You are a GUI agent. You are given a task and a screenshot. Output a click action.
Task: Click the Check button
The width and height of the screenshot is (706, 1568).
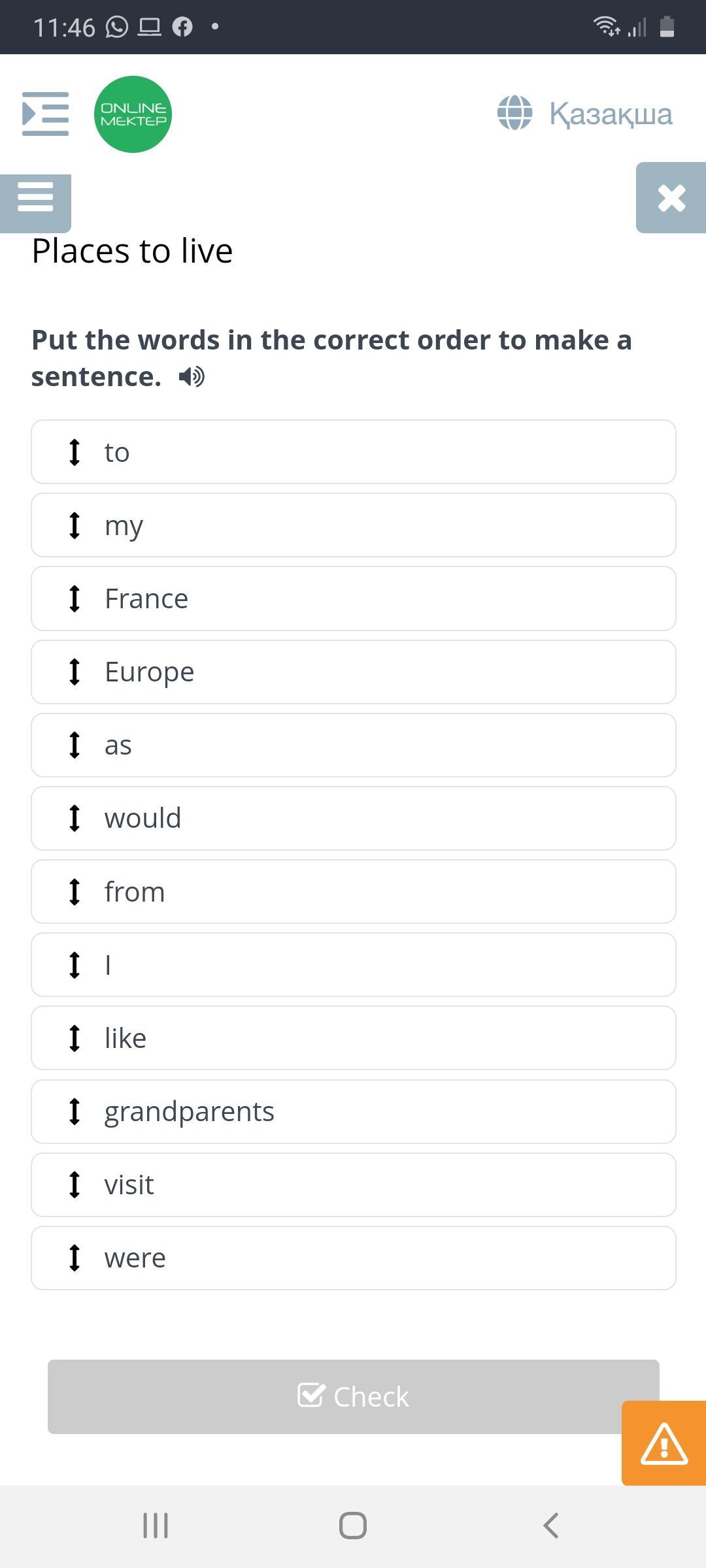[x=353, y=1397]
